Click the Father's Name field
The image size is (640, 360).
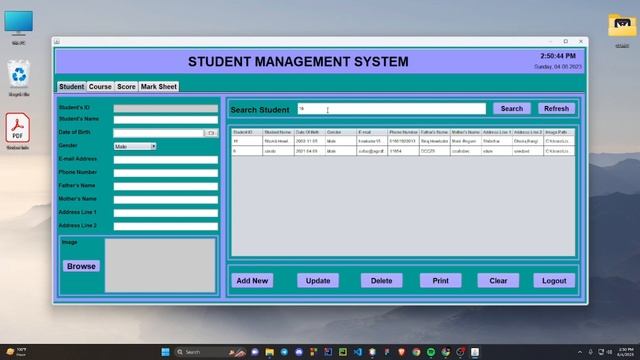(x=166, y=187)
